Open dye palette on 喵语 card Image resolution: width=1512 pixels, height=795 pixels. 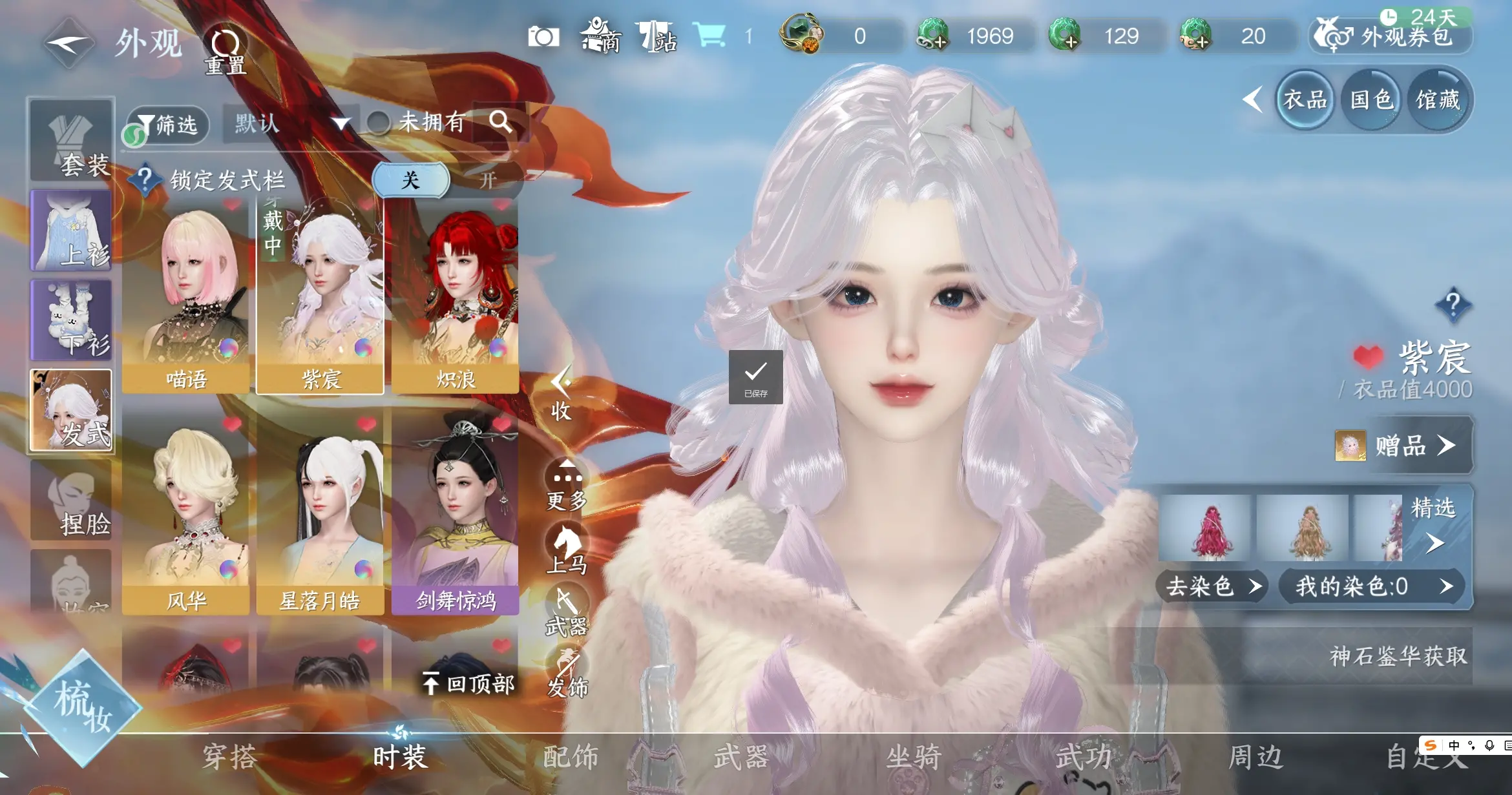click(x=229, y=348)
